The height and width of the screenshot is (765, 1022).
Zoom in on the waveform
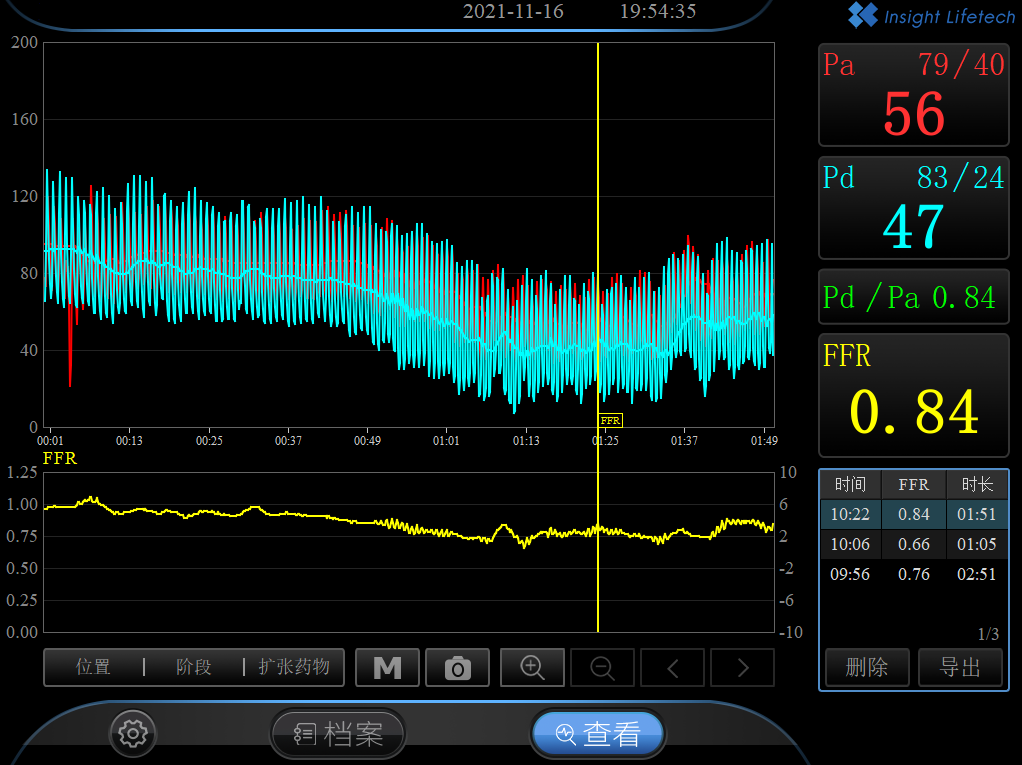[532, 668]
